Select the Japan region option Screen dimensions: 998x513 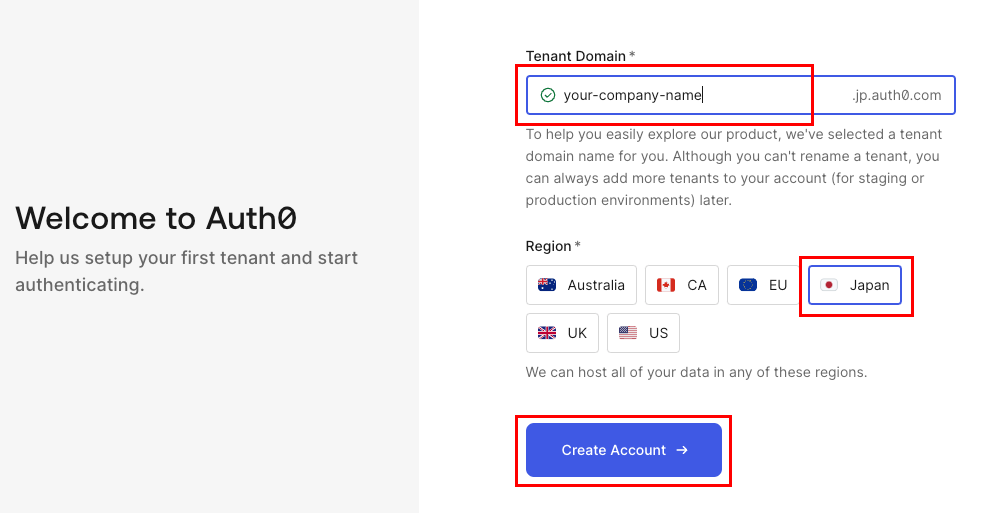tap(855, 285)
